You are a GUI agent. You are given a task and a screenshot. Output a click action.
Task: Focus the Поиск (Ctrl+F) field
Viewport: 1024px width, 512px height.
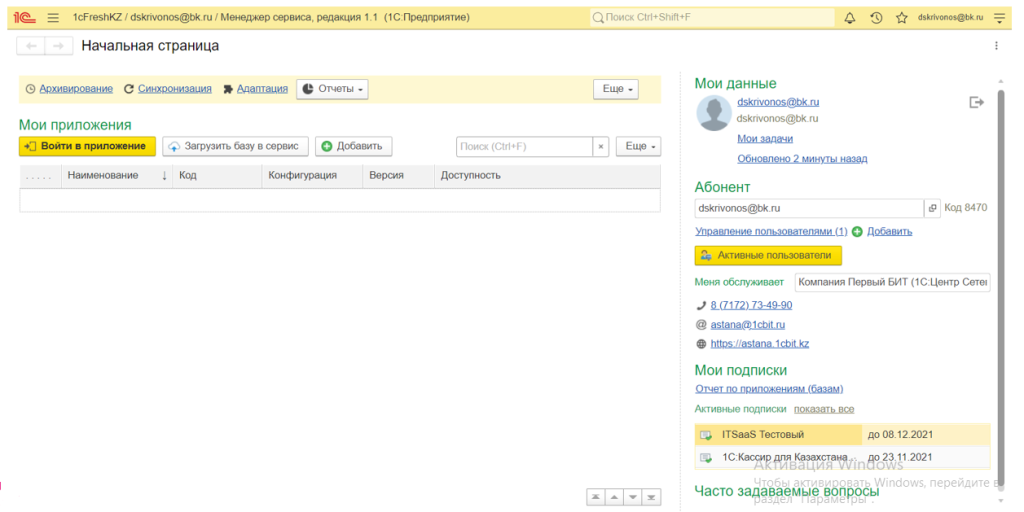pos(524,146)
